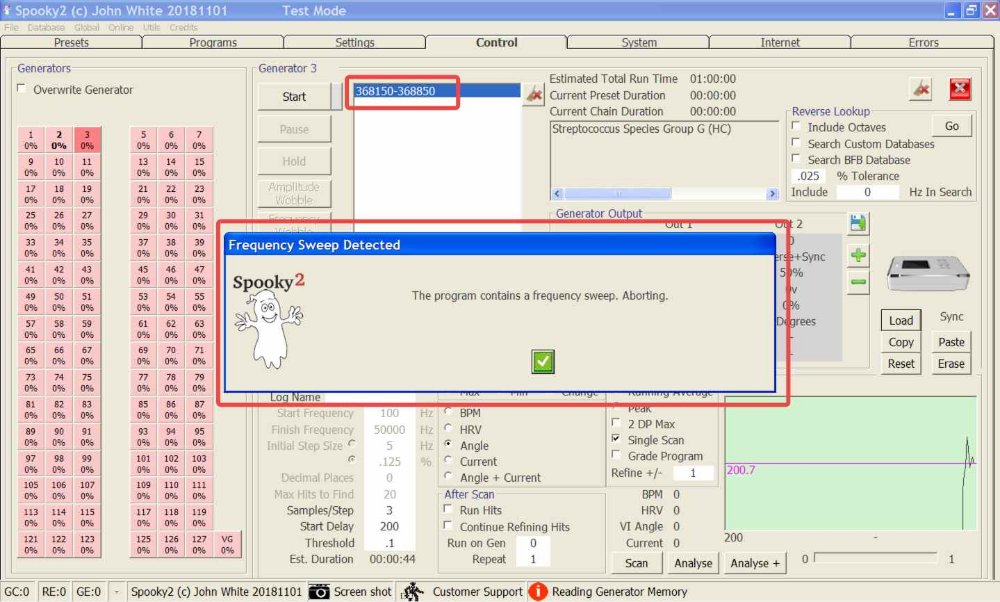Screen dimensions: 1000x602
Task: Click the Paste button
Action: [951, 342]
